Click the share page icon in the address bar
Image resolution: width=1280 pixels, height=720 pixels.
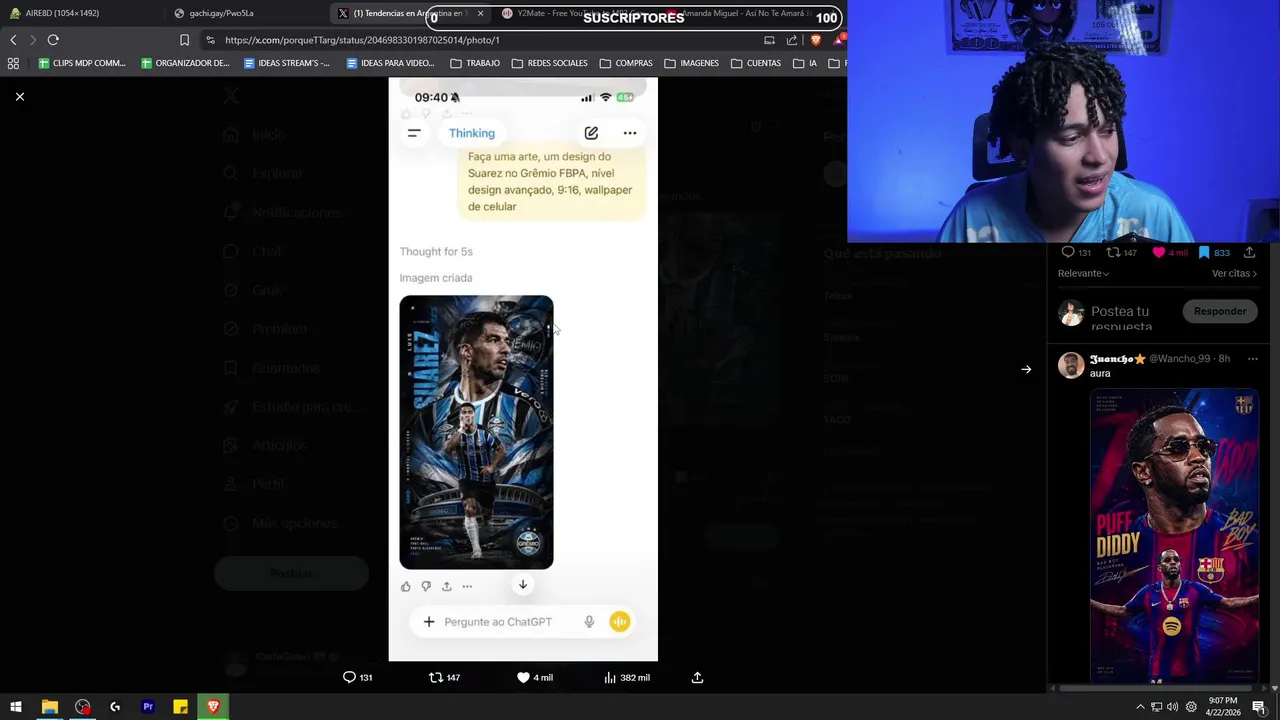click(792, 40)
